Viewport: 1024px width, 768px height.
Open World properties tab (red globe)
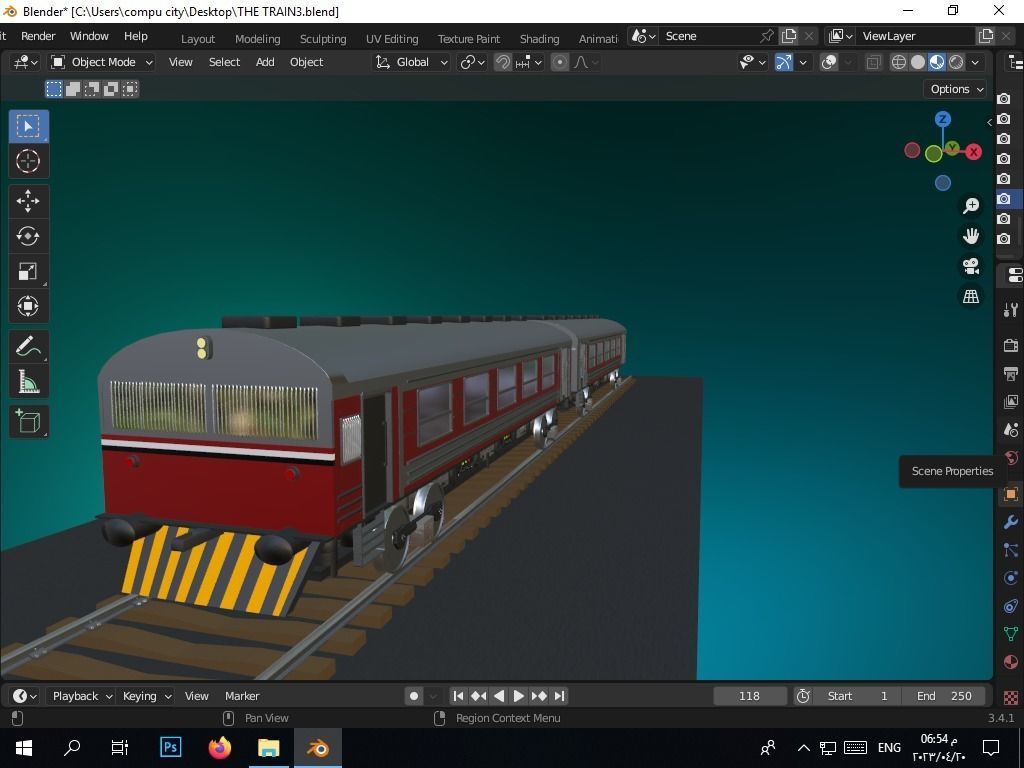pos(1010,458)
